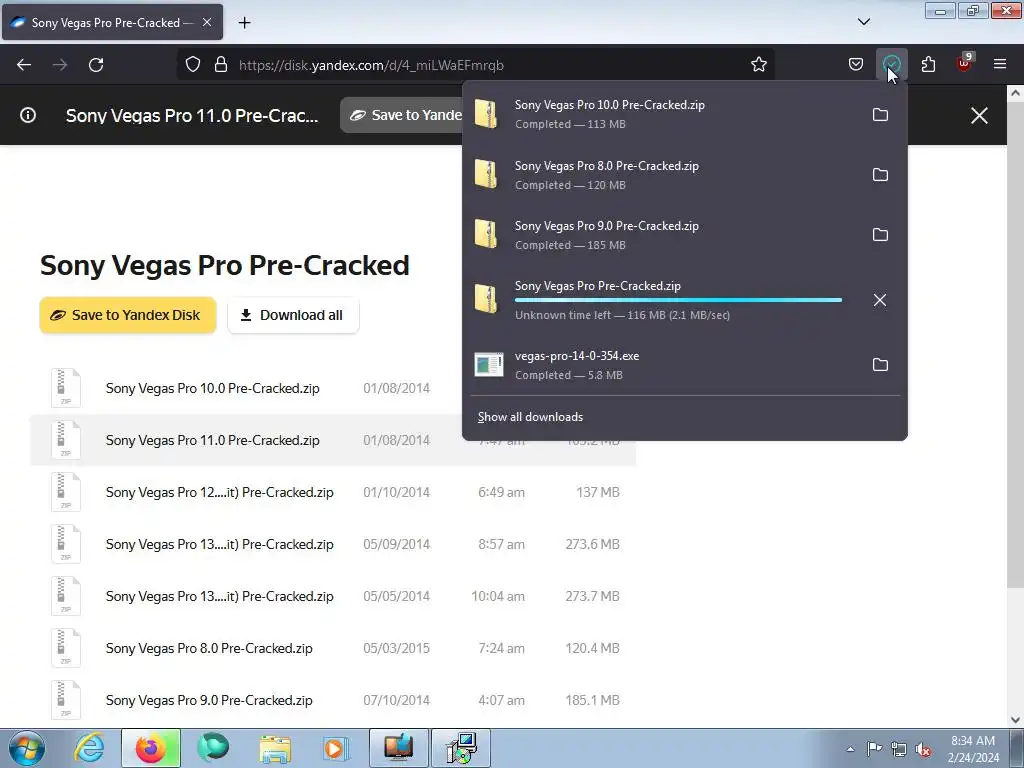This screenshot has width=1024, height=768.
Task: Switch to Firefox in the taskbar
Action: (151, 748)
